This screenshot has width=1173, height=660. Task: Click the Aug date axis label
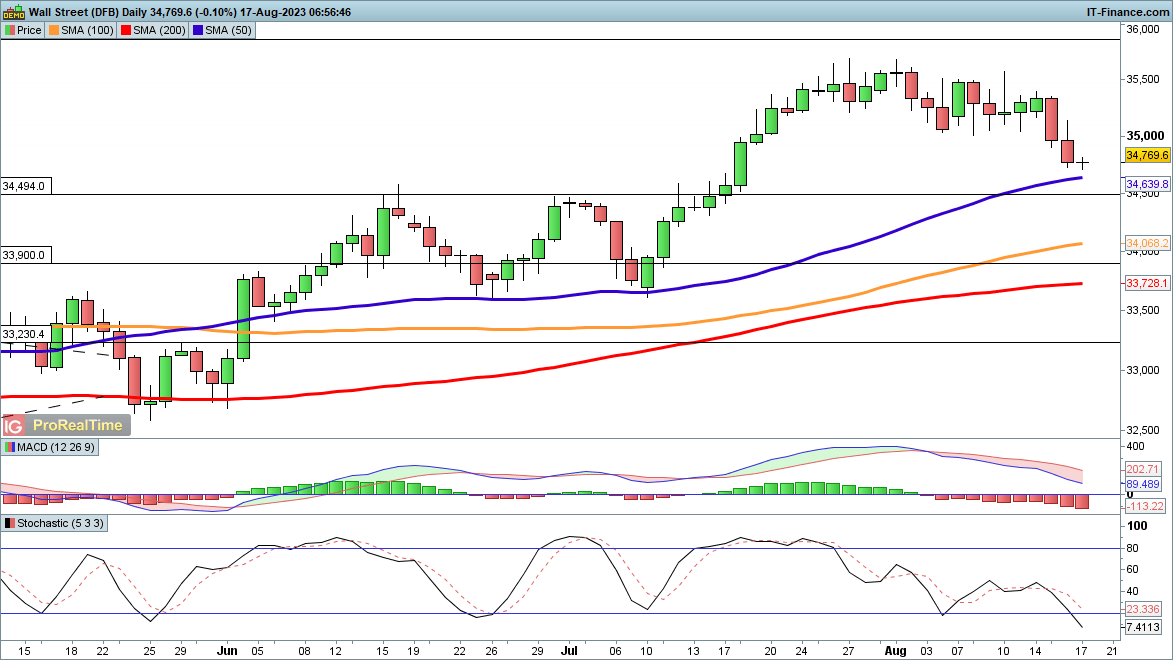[x=895, y=651]
